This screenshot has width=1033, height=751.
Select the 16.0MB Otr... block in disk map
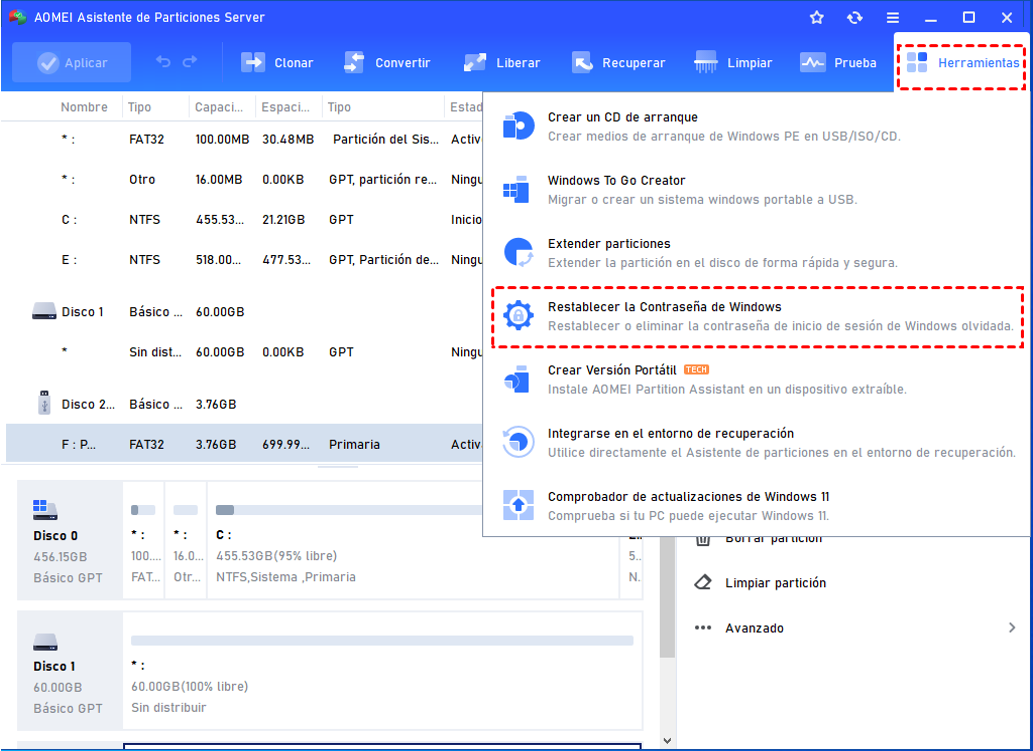(x=186, y=540)
